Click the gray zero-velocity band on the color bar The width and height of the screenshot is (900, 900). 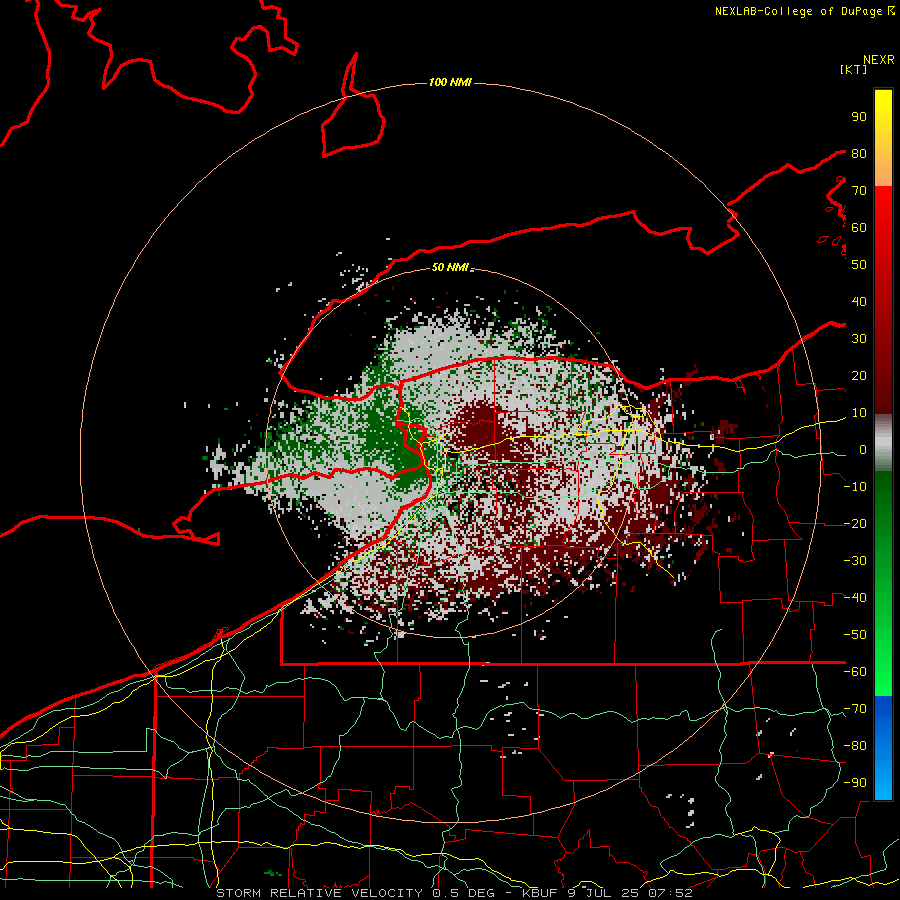pos(883,443)
